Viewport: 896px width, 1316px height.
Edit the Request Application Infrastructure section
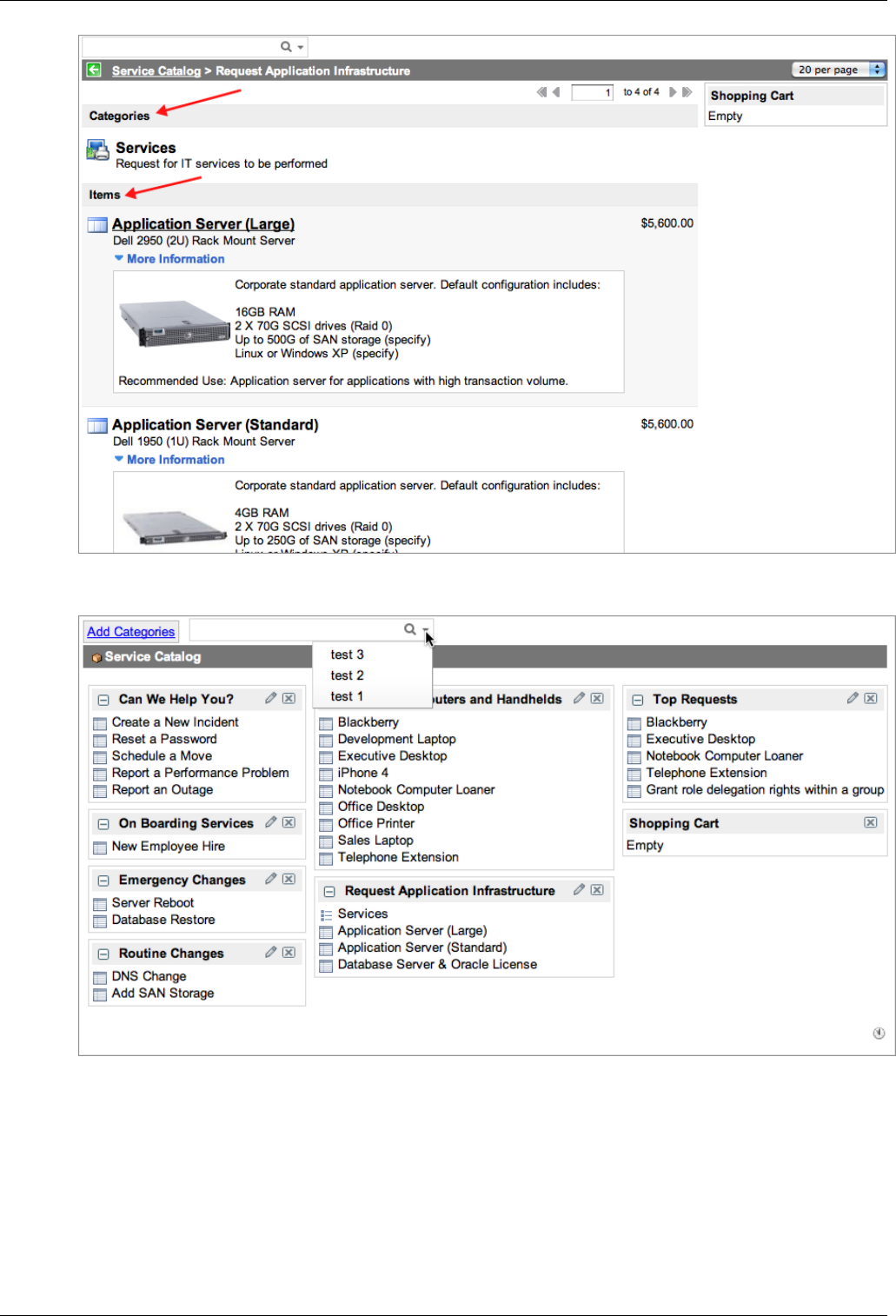pos(580,889)
